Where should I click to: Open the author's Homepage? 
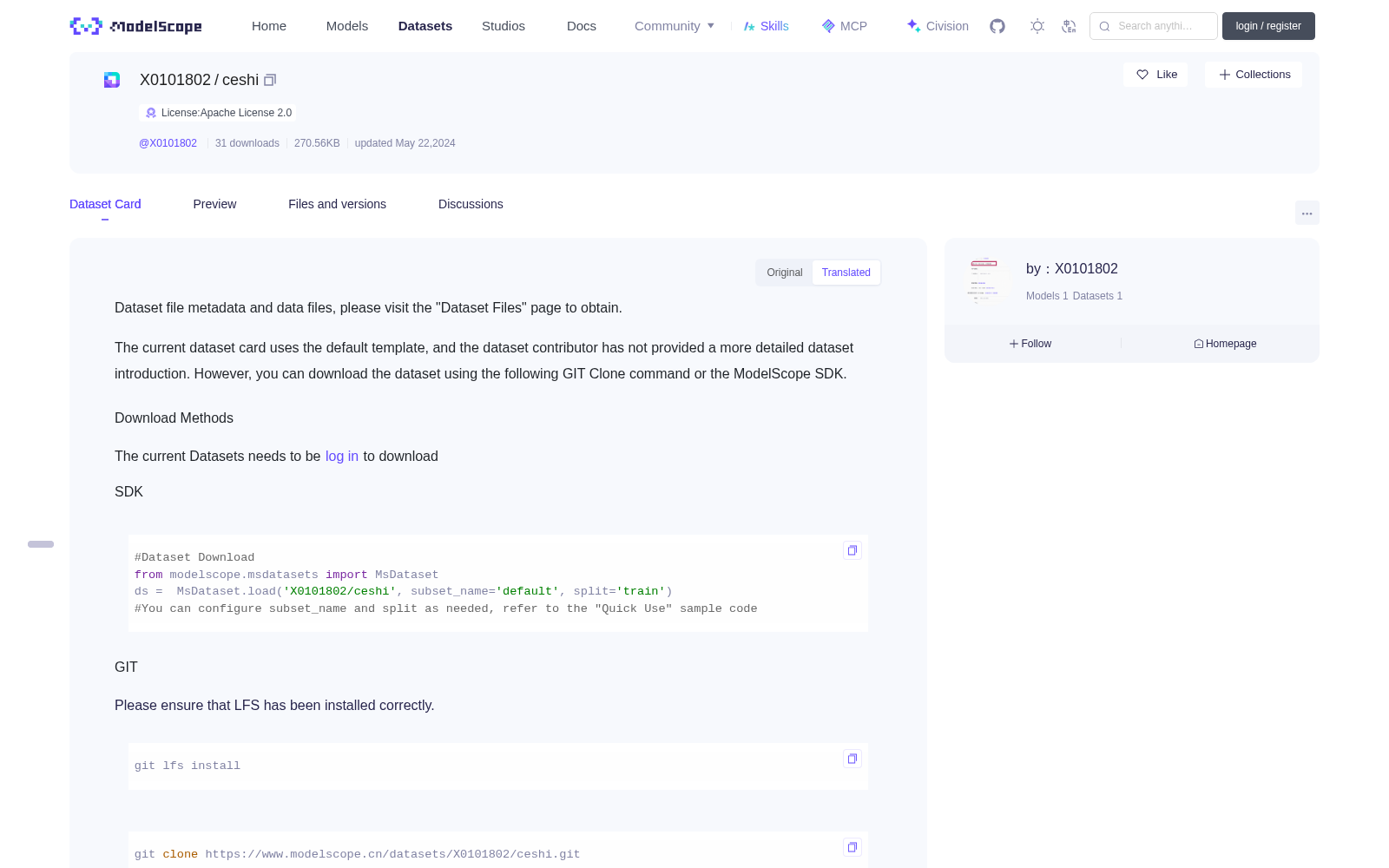pyautogui.click(x=1225, y=344)
